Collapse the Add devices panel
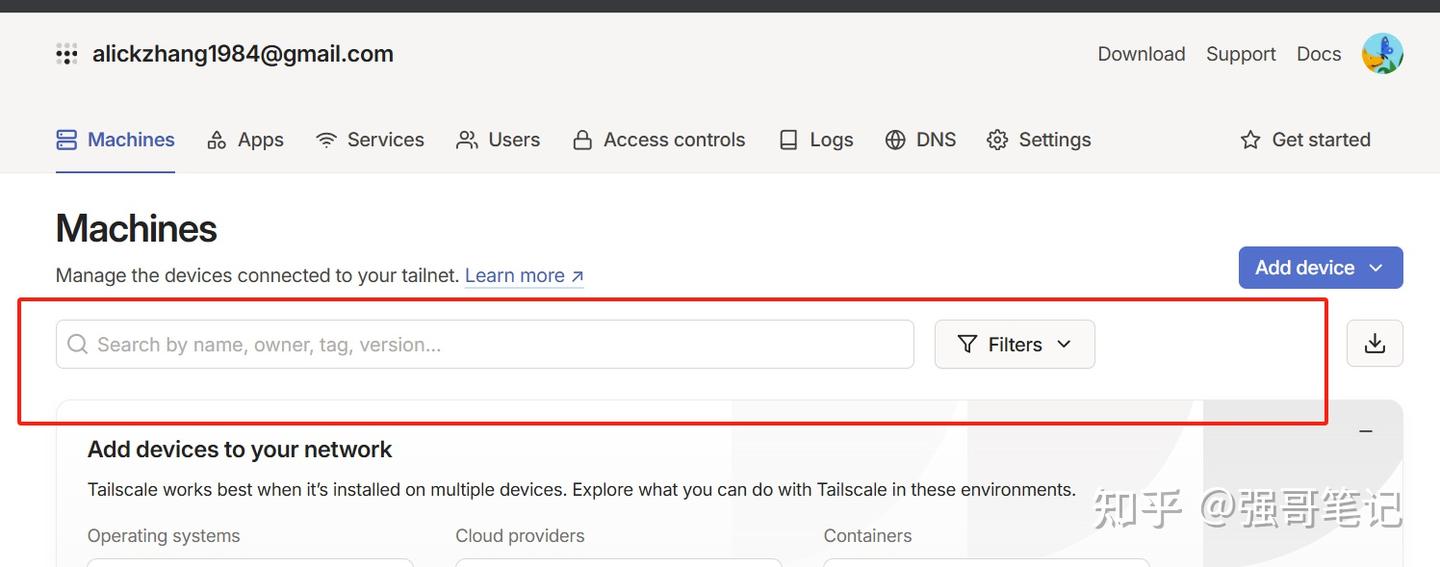 (1366, 431)
